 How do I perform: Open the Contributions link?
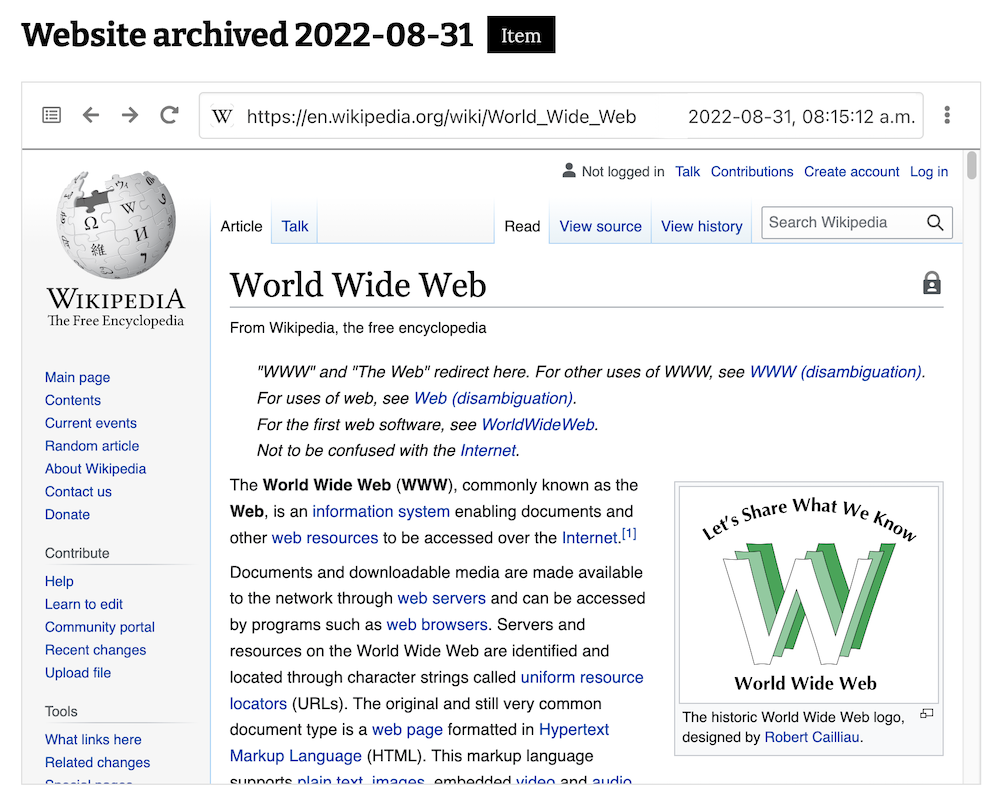click(752, 172)
